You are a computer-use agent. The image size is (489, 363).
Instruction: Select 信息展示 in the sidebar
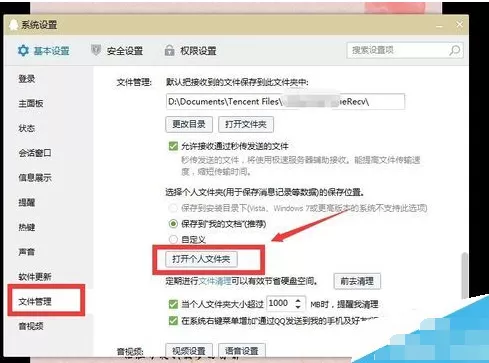tap(35, 178)
